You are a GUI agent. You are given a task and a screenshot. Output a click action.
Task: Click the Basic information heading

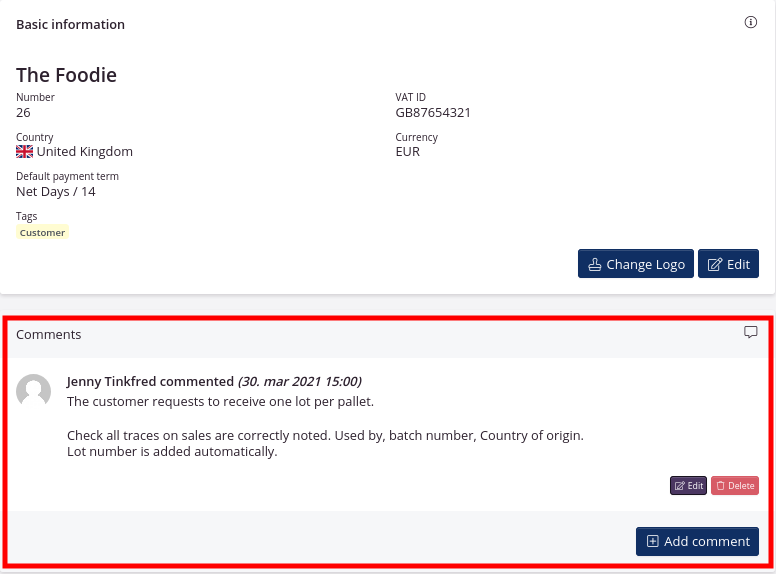pyautogui.click(x=70, y=24)
